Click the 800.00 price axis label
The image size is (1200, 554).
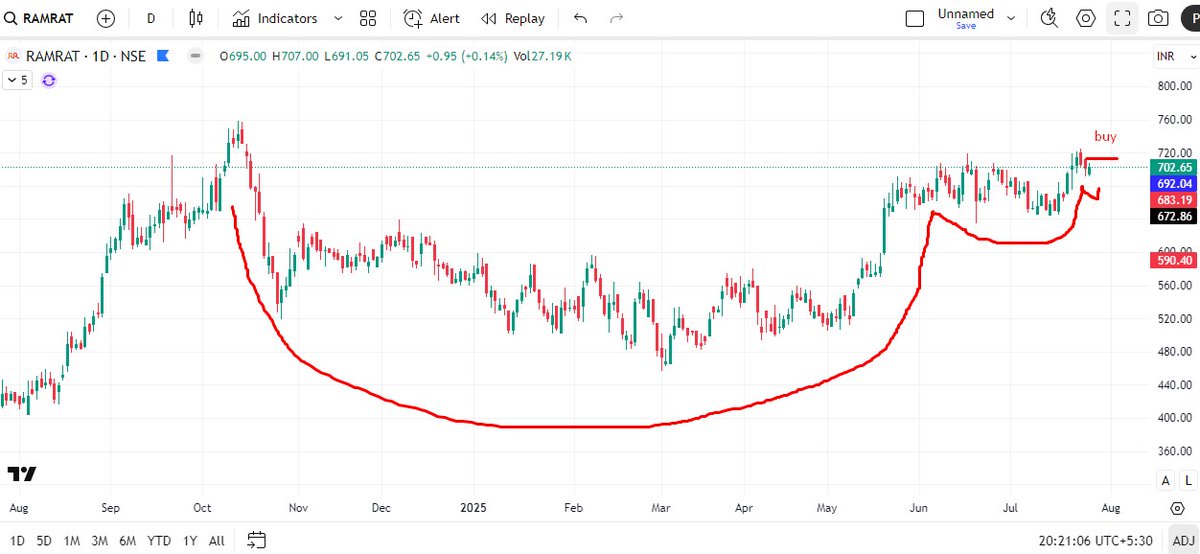coord(1173,86)
